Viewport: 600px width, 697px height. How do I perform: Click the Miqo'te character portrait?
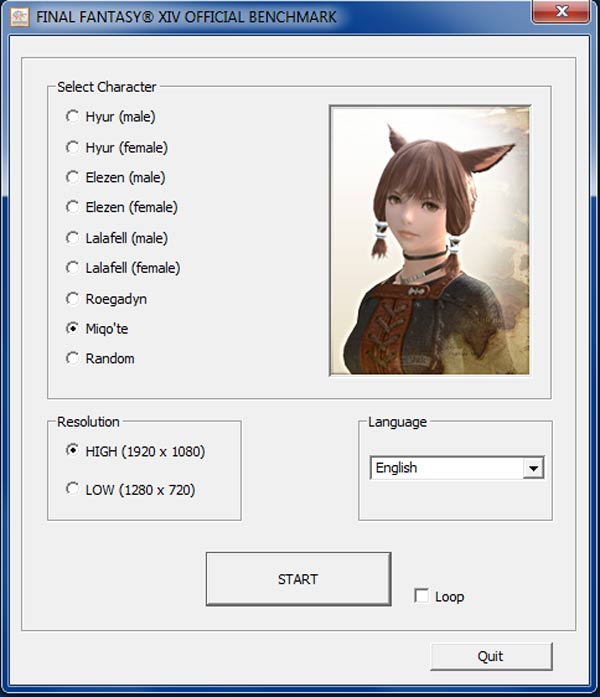point(430,240)
